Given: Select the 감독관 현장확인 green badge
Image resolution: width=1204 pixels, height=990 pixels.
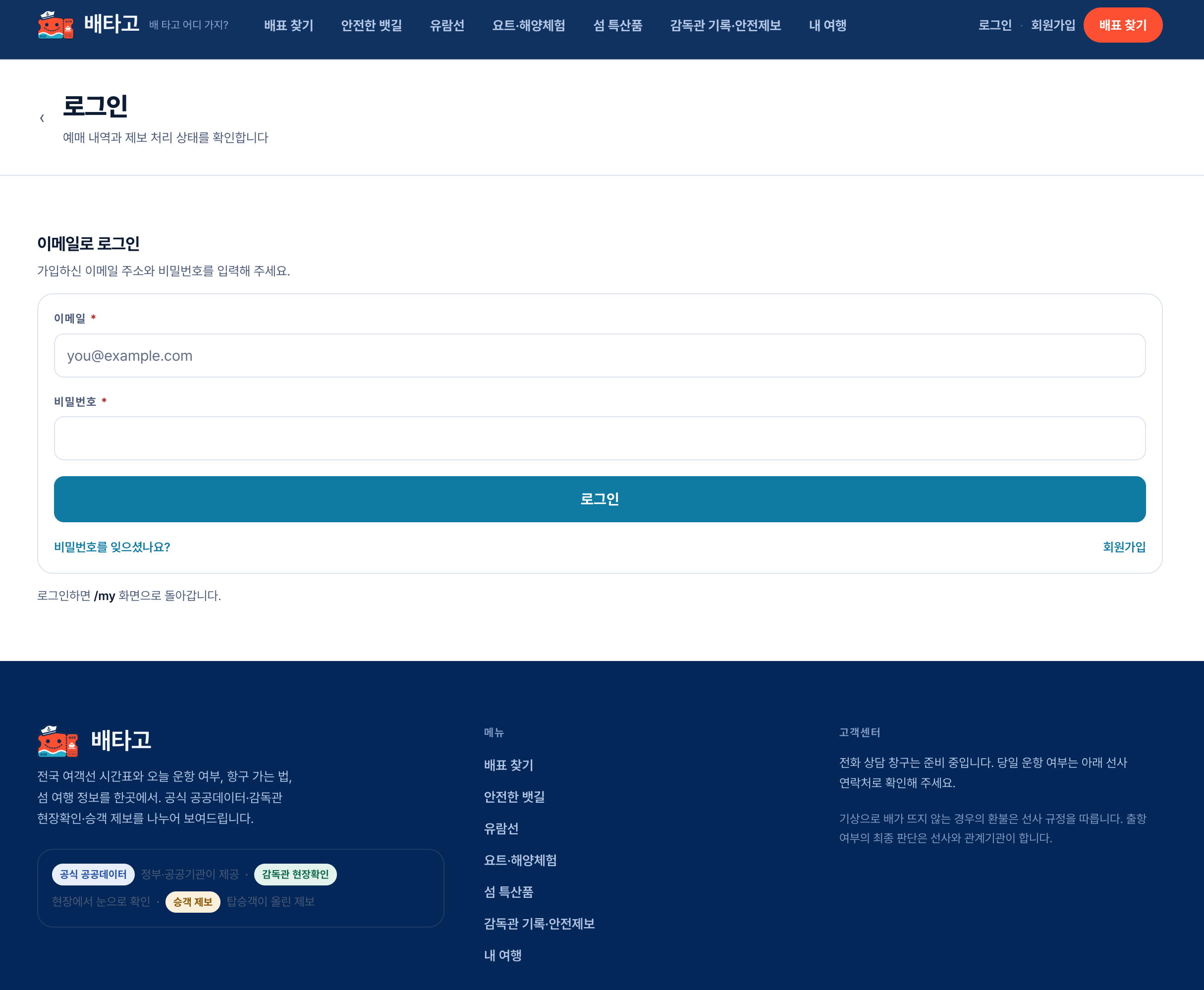Looking at the screenshot, I should click(x=295, y=874).
